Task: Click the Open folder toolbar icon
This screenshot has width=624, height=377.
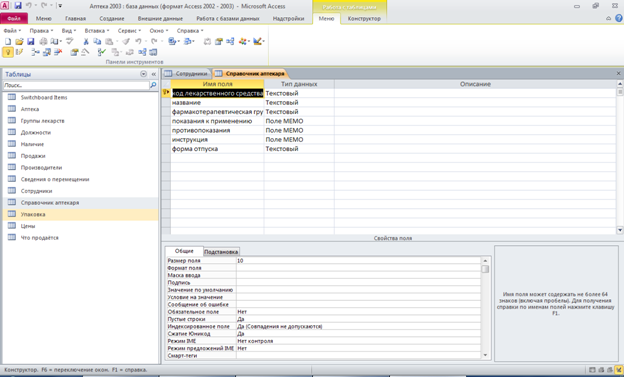Action: point(19,41)
